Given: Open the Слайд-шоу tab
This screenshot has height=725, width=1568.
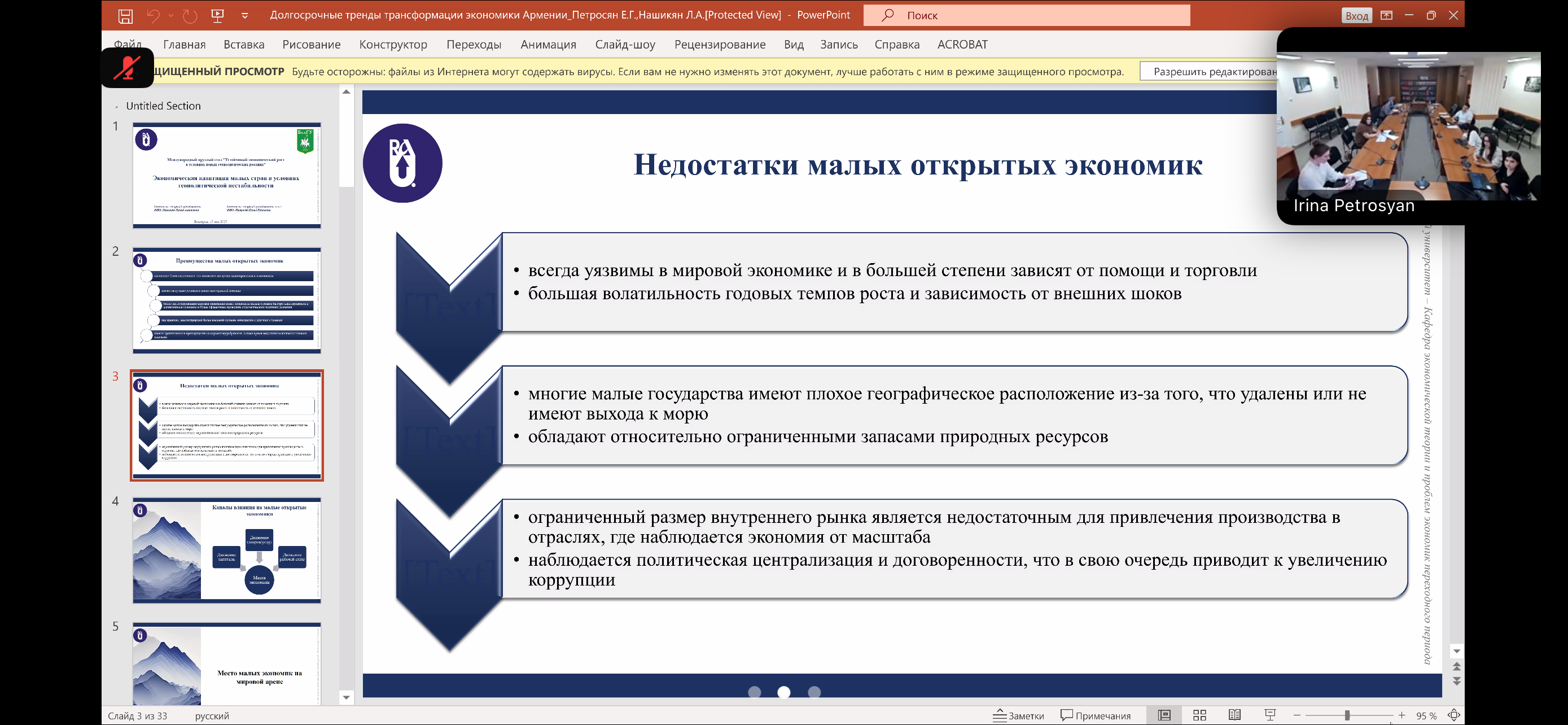Looking at the screenshot, I should pos(625,45).
